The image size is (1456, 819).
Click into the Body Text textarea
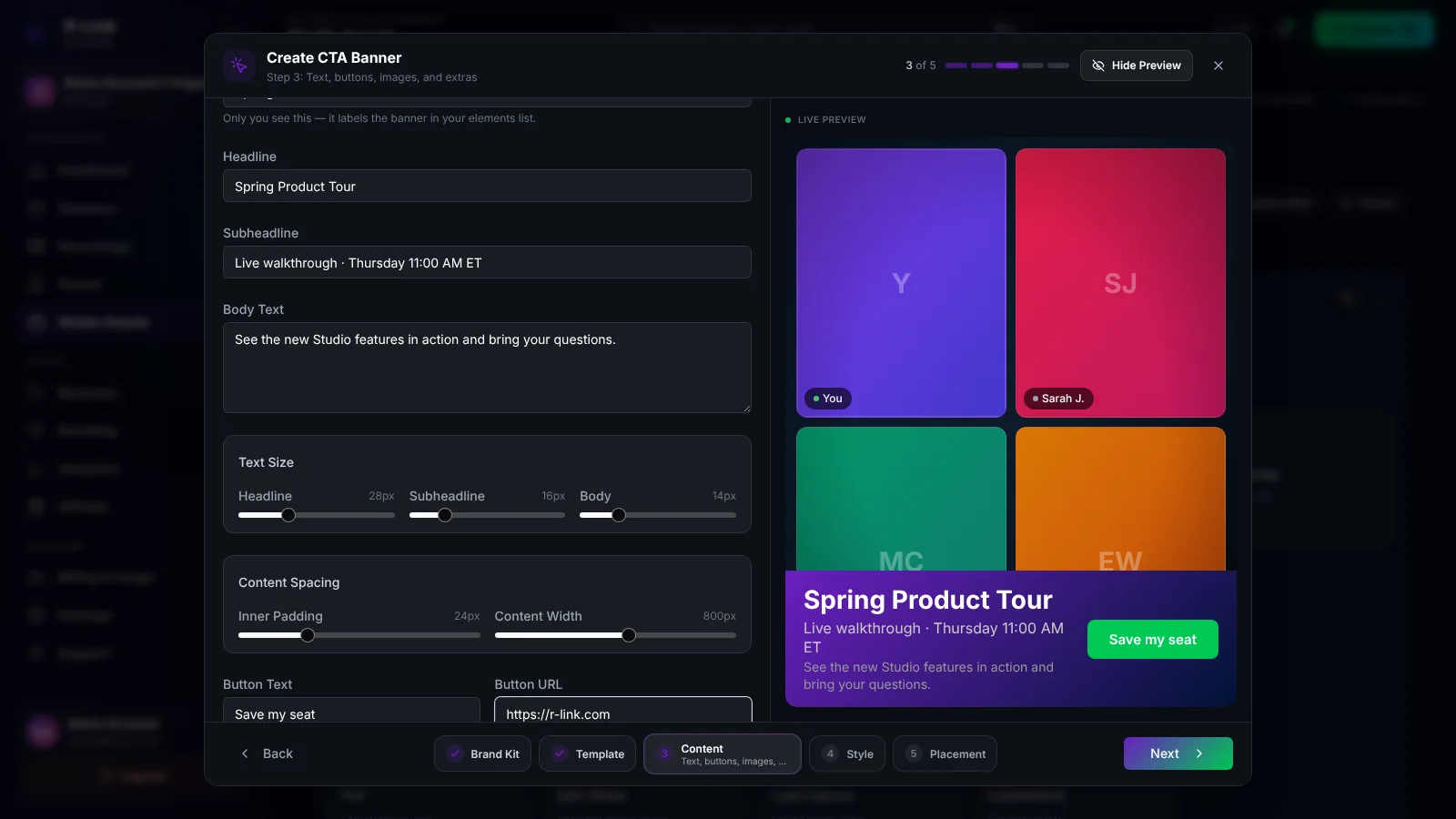[487, 368]
